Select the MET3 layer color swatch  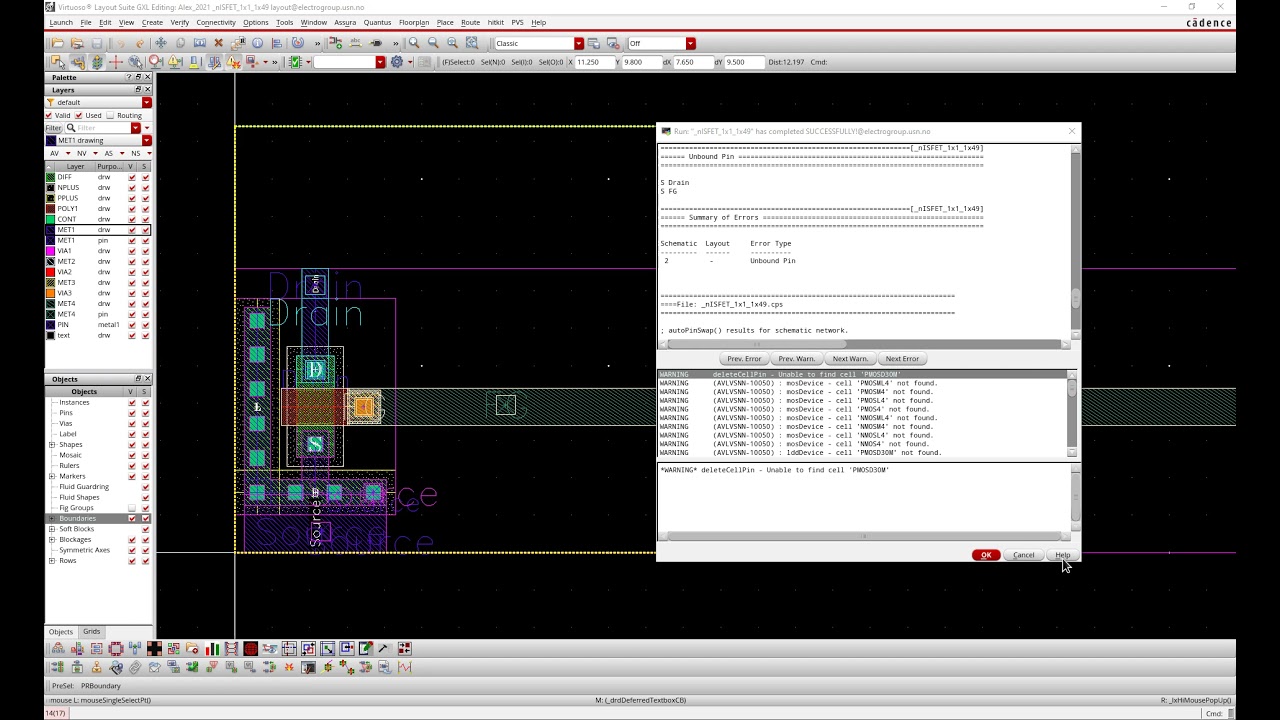51,283
